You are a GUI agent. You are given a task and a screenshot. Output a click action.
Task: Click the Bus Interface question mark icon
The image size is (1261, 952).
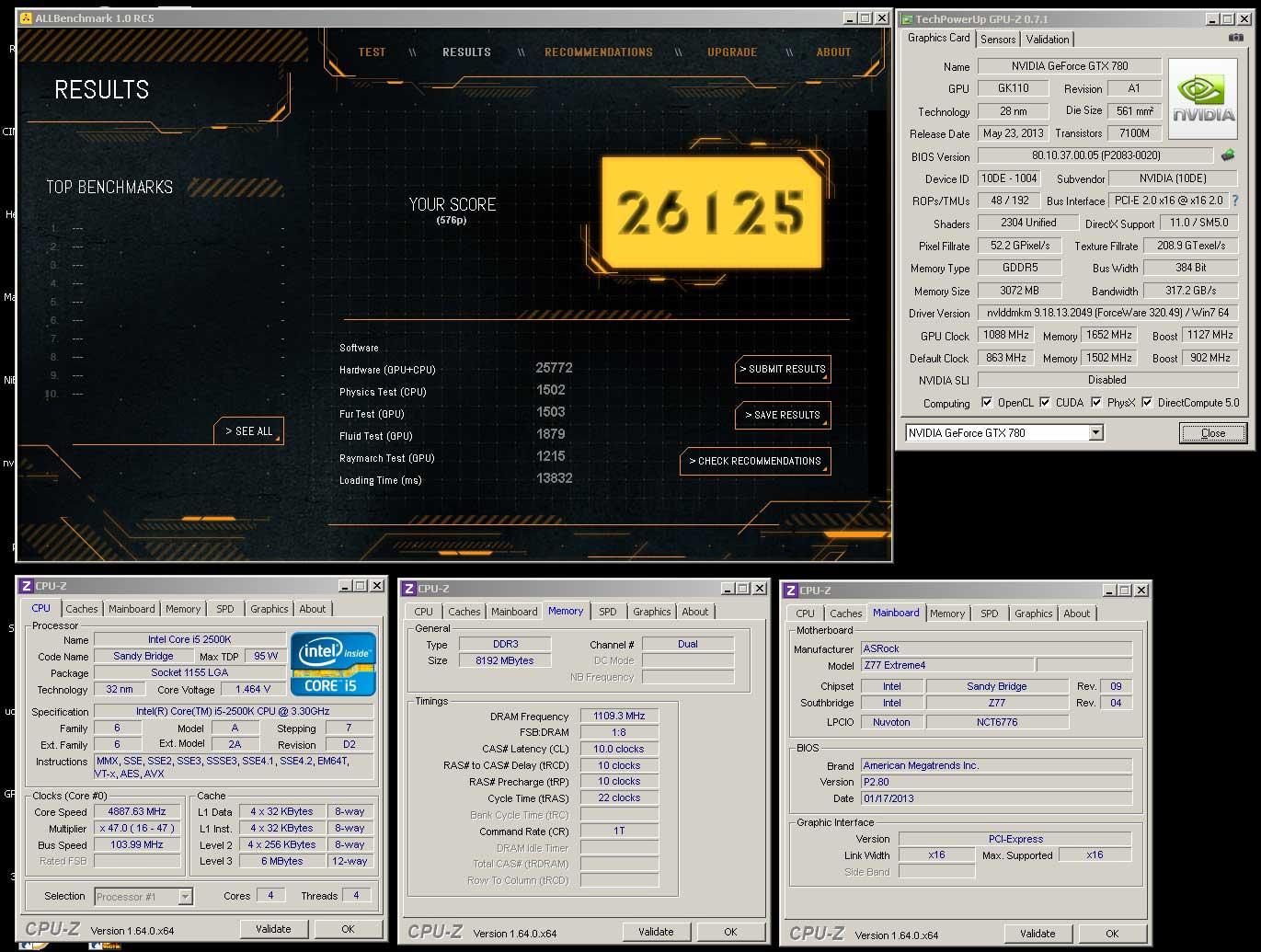click(x=1234, y=200)
